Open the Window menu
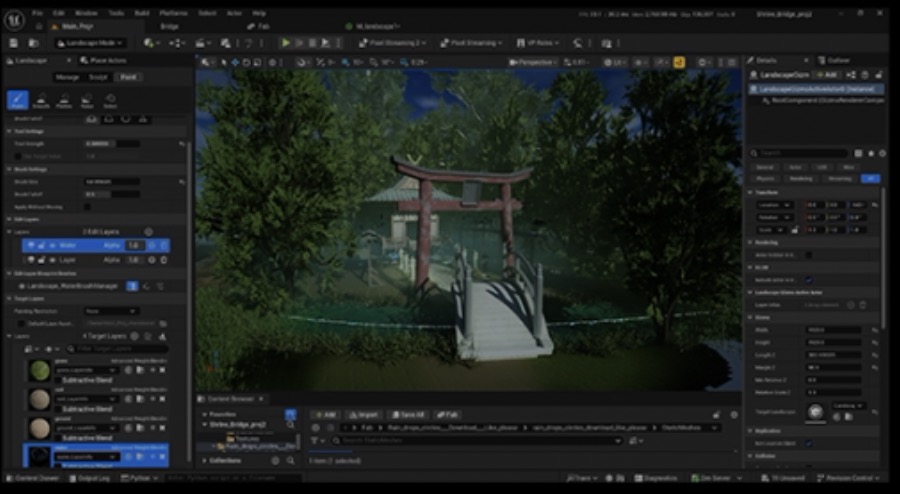The width and height of the screenshot is (900, 494). click(x=86, y=13)
